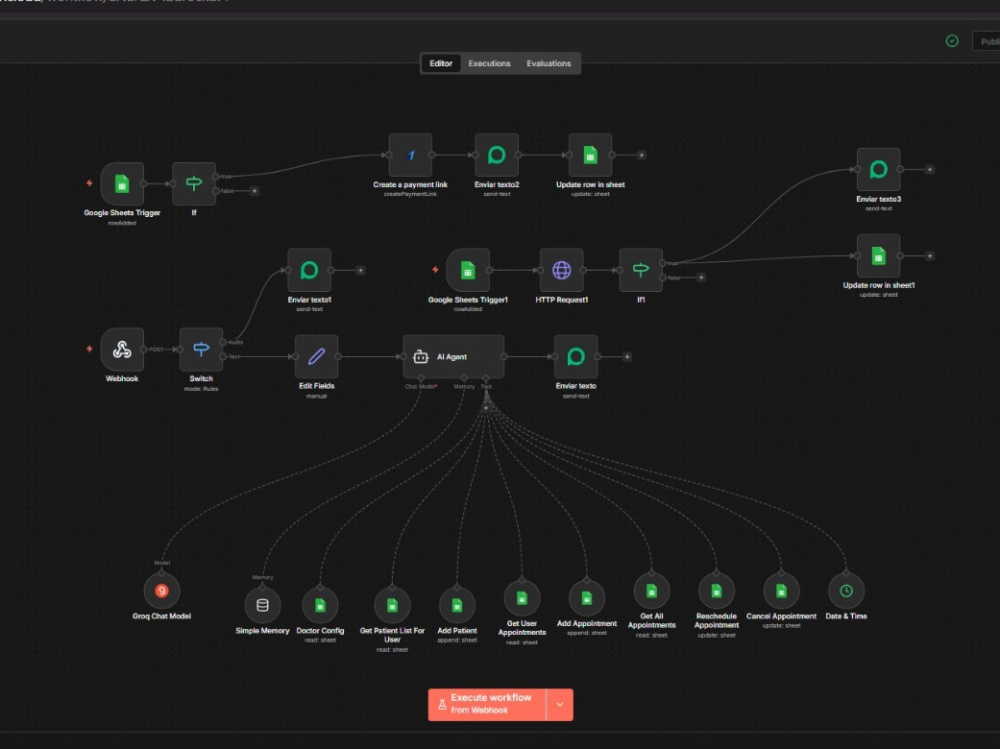Expand the Execute workflow trigger dropdown arrow

click(560, 704)
